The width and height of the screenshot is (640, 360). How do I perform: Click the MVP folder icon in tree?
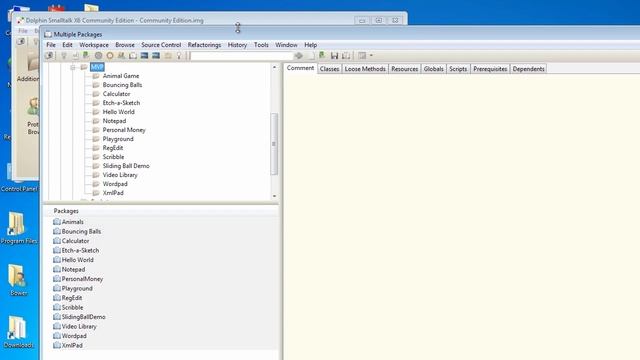pos(84,67)
